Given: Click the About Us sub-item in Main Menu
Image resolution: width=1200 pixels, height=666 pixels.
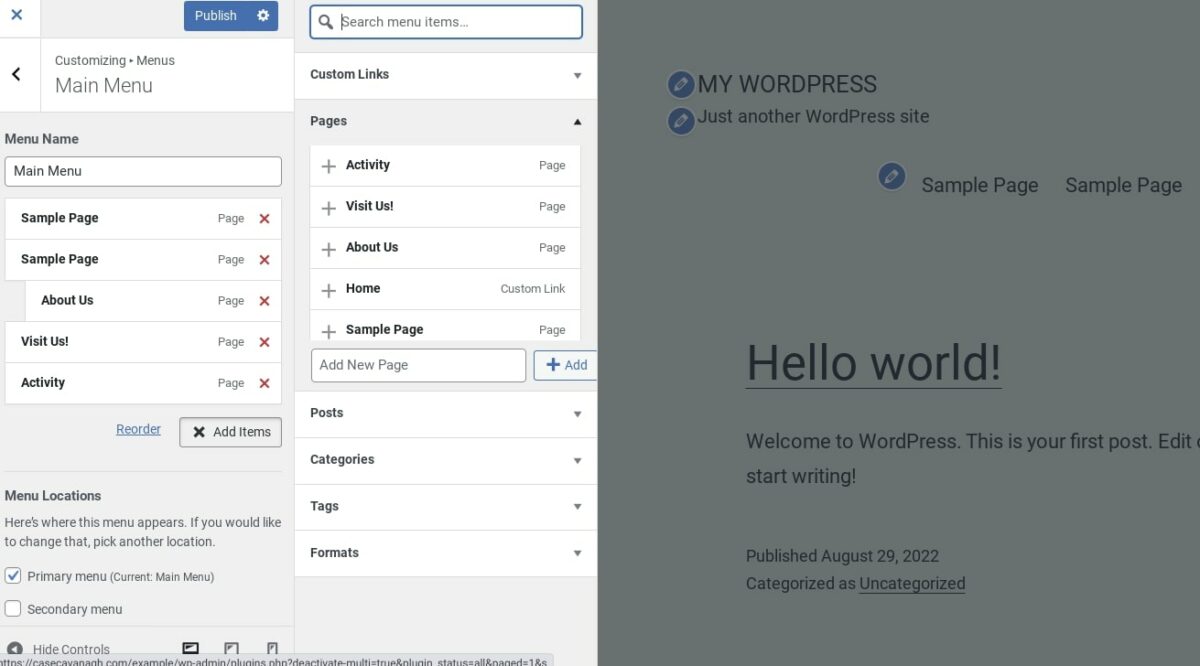Looking at the screenshot, I should click(x=67, y=300).
